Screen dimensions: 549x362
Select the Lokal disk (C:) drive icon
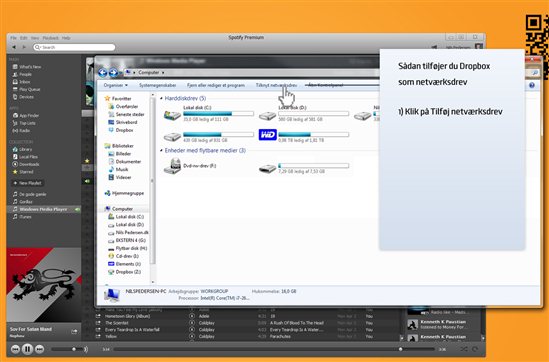click(172, 115)
